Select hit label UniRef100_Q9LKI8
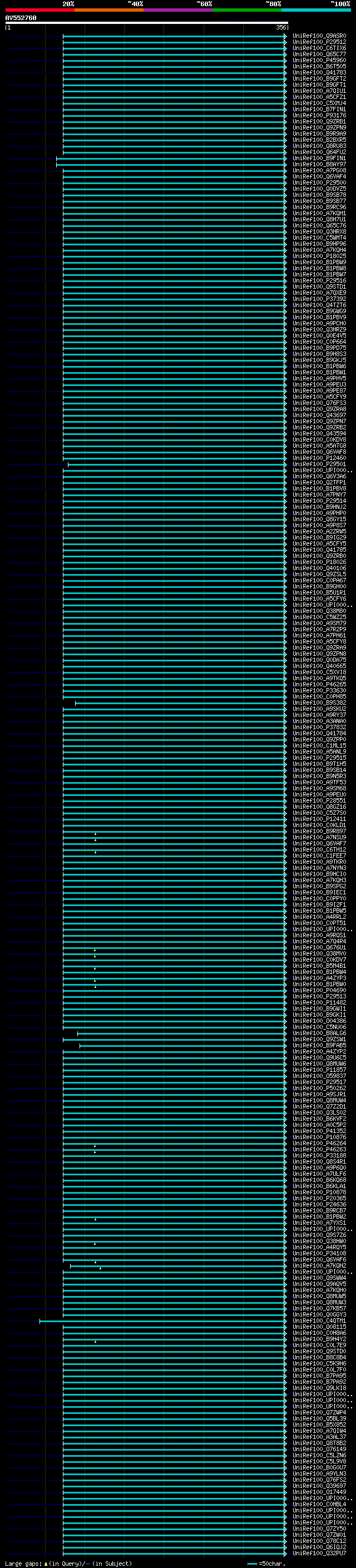356x1568 pixels. (x=319, y=1388)
